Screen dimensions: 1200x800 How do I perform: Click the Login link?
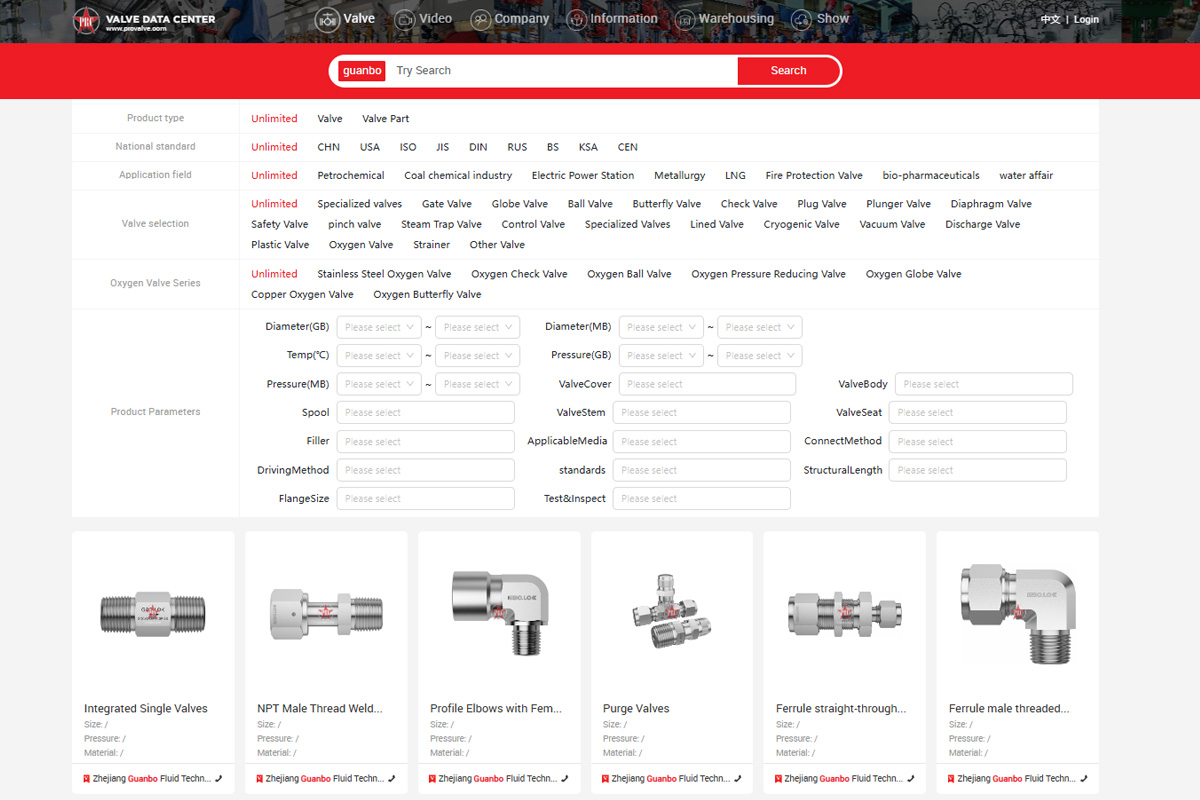1086,19
